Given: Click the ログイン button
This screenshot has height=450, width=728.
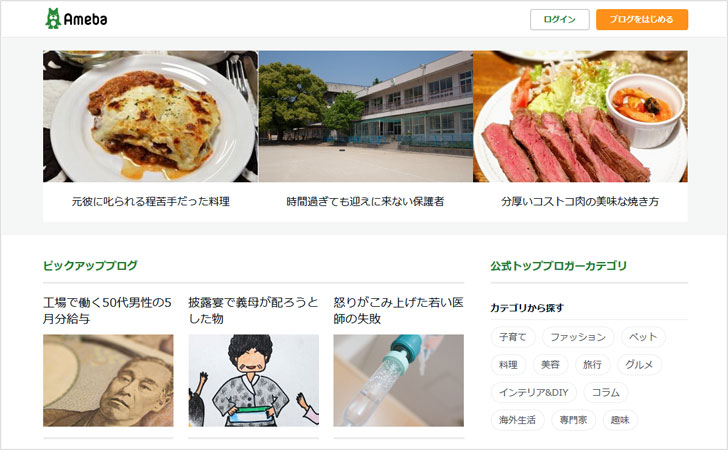Looking at the screenshot, I should coord(559,20).
